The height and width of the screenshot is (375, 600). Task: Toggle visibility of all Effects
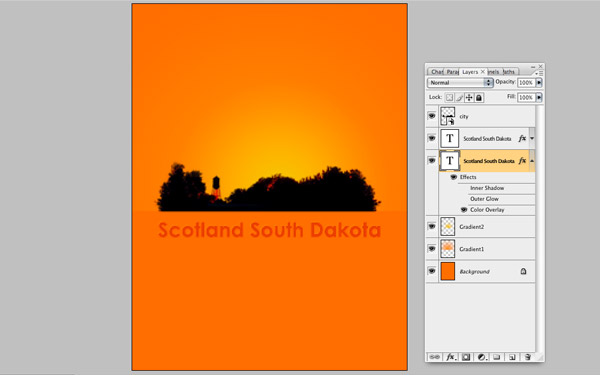[x=454, y=177]
